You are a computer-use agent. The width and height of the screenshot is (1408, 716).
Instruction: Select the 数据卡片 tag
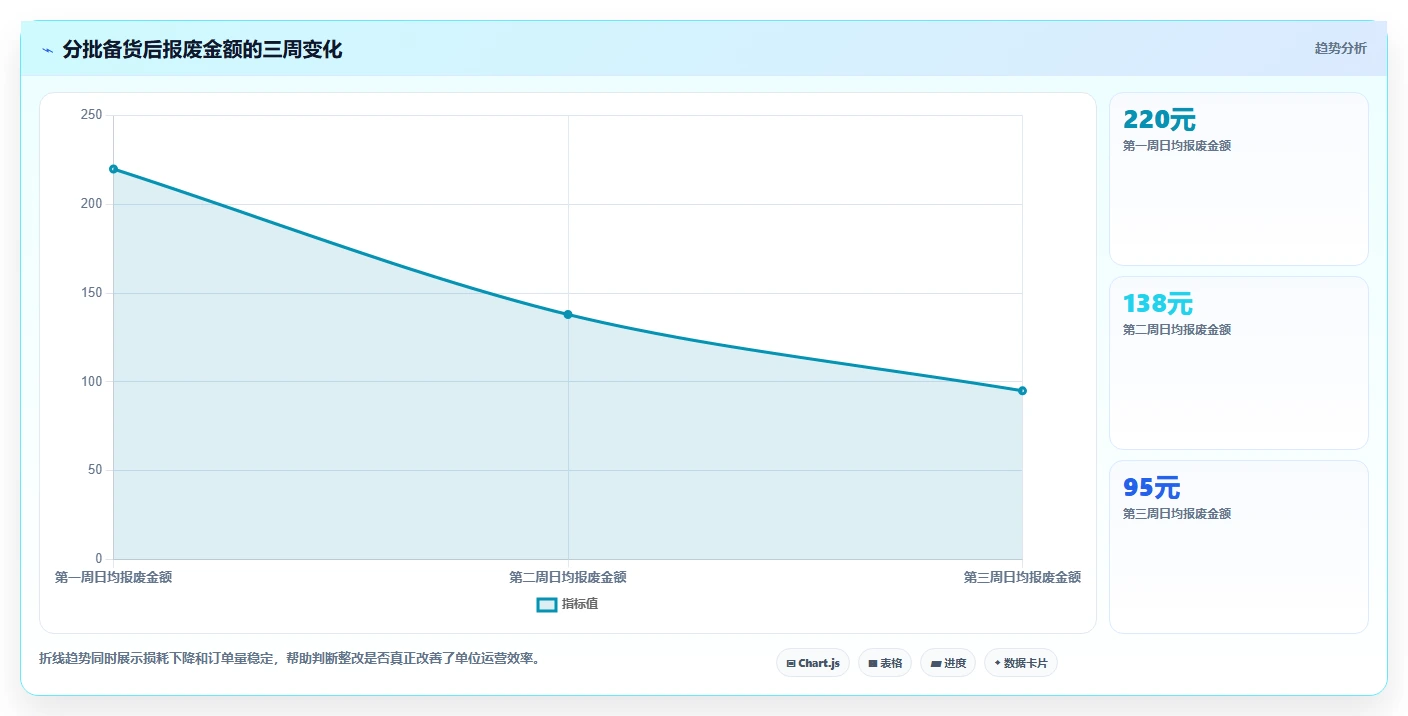click(1021, 663)
